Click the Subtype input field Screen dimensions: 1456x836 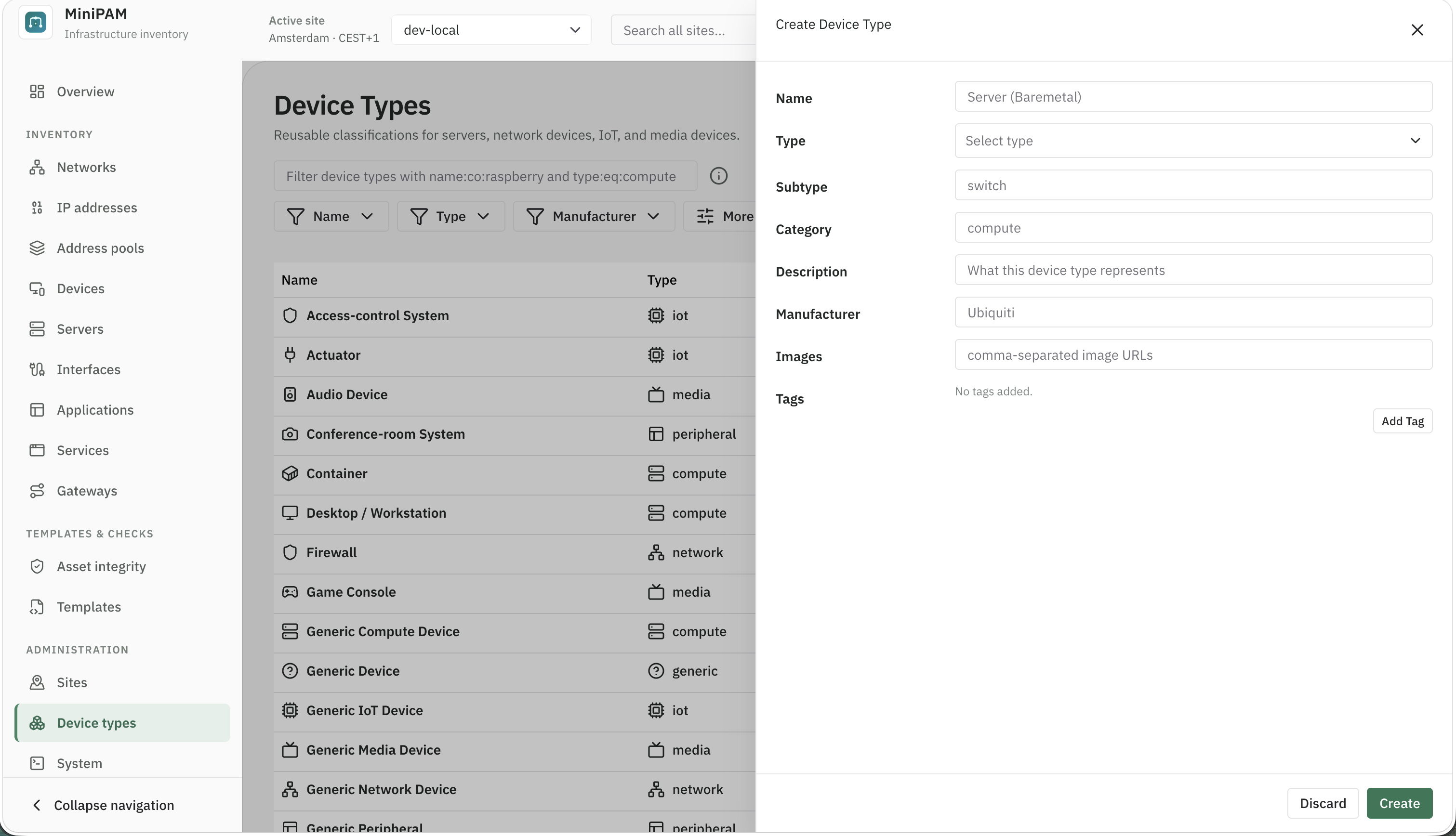click(x=1193, y=185)
